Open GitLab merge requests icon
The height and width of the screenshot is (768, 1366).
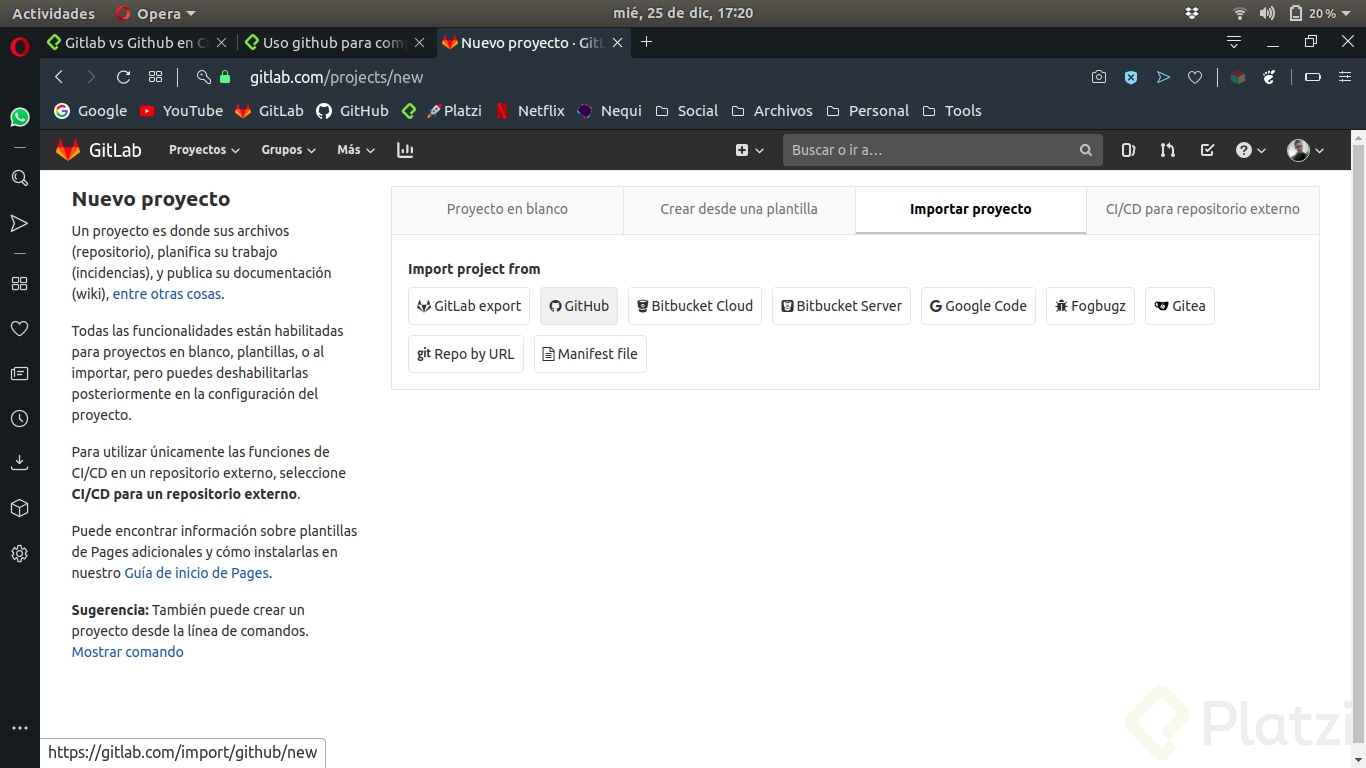coord(1167,150)
